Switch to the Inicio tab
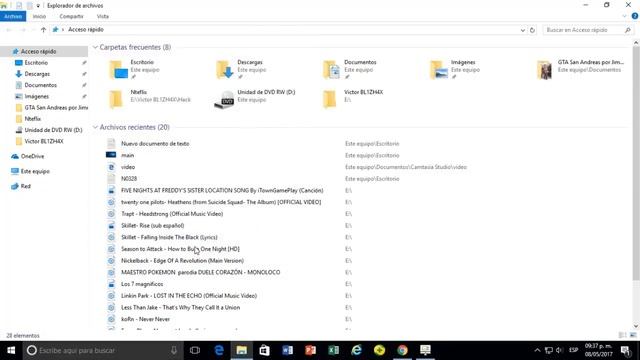 point(39,16)
